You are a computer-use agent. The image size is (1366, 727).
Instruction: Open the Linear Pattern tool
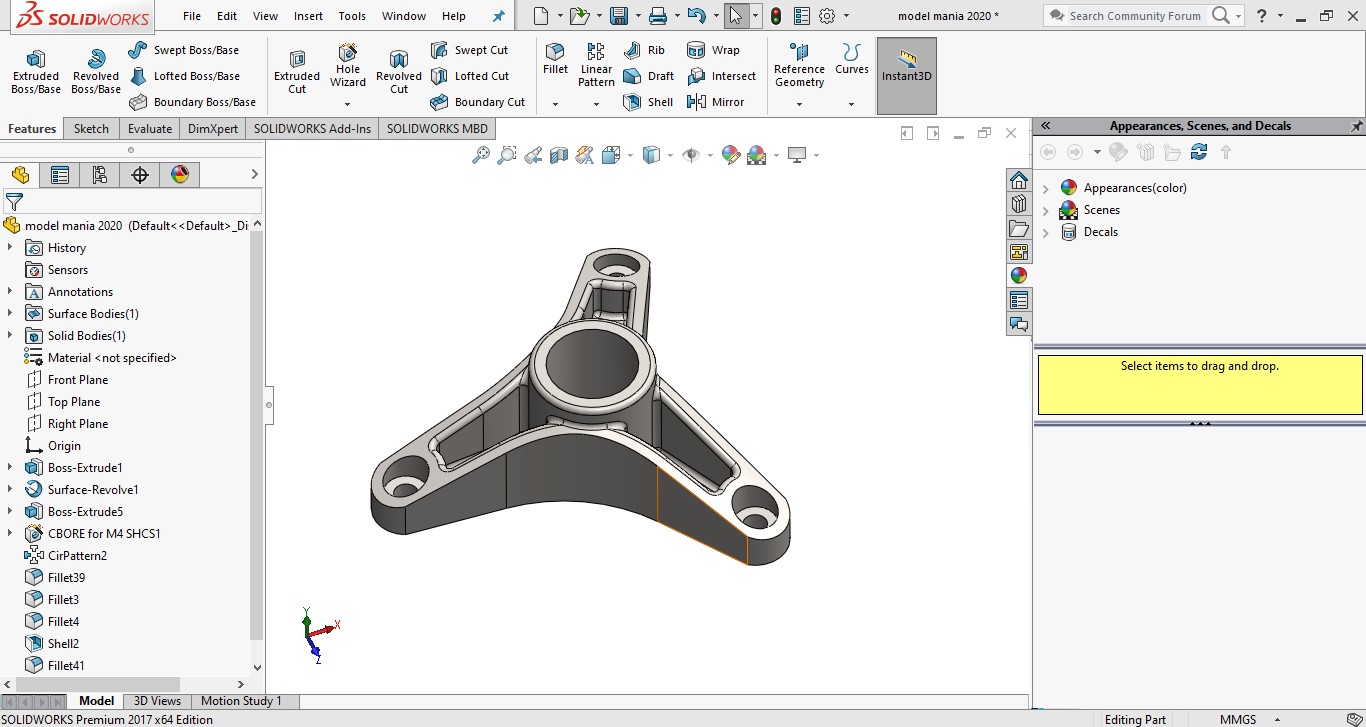click(x=596, y=66)
